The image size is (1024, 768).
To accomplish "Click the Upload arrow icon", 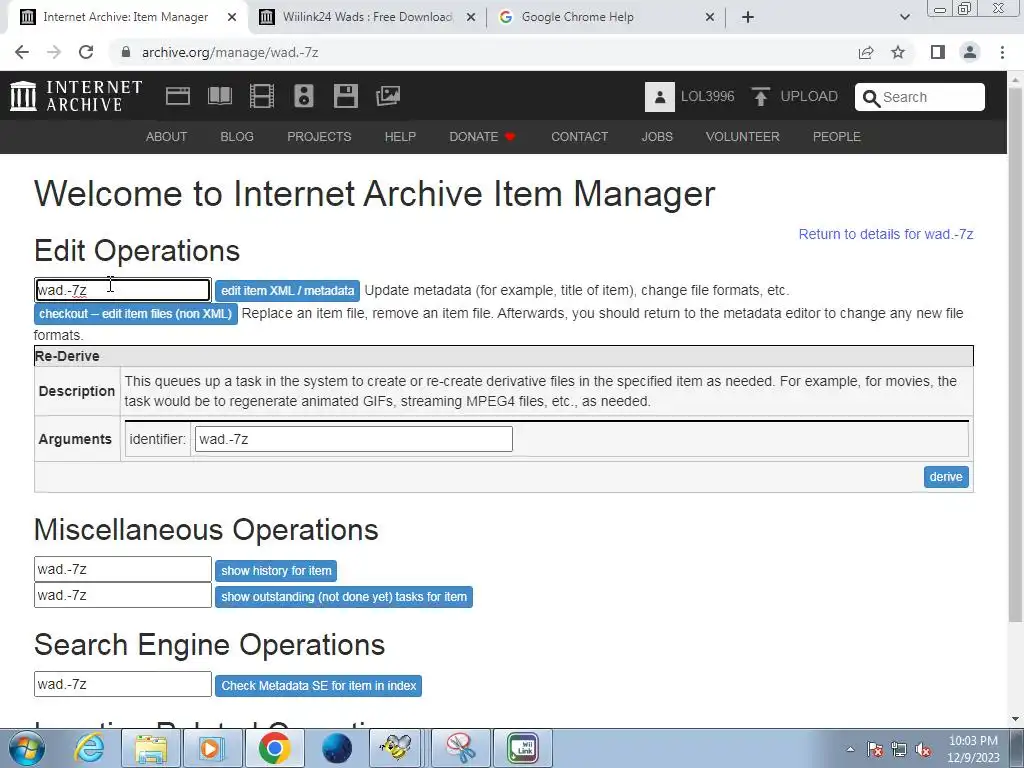I will (760, 97).
